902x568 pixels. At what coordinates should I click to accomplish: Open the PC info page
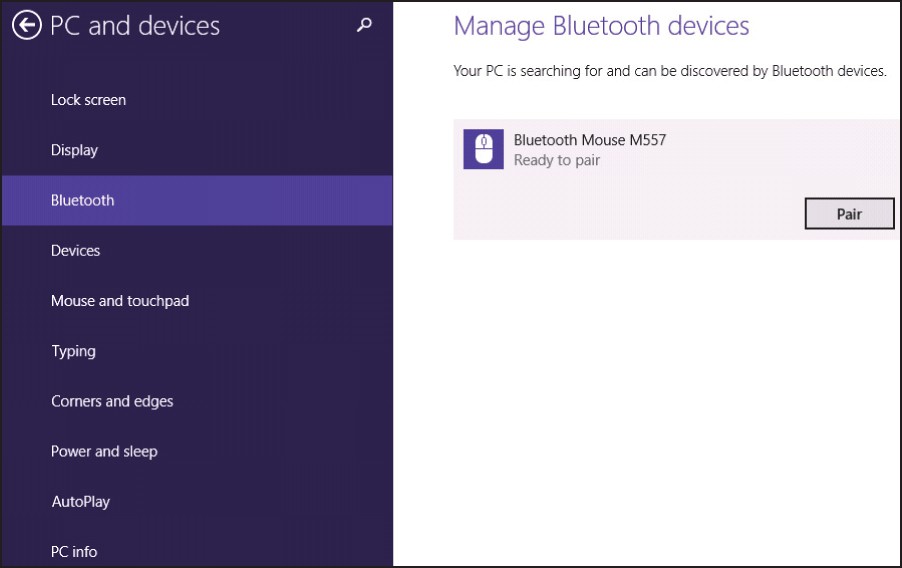click(x=74, y=551)
